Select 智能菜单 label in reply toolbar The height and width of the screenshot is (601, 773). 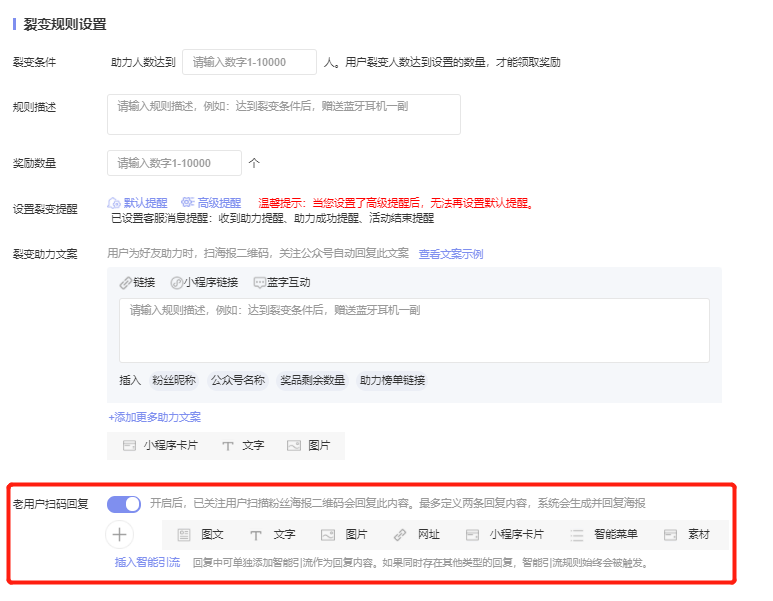pyautogui.click(x=616, y=534)
